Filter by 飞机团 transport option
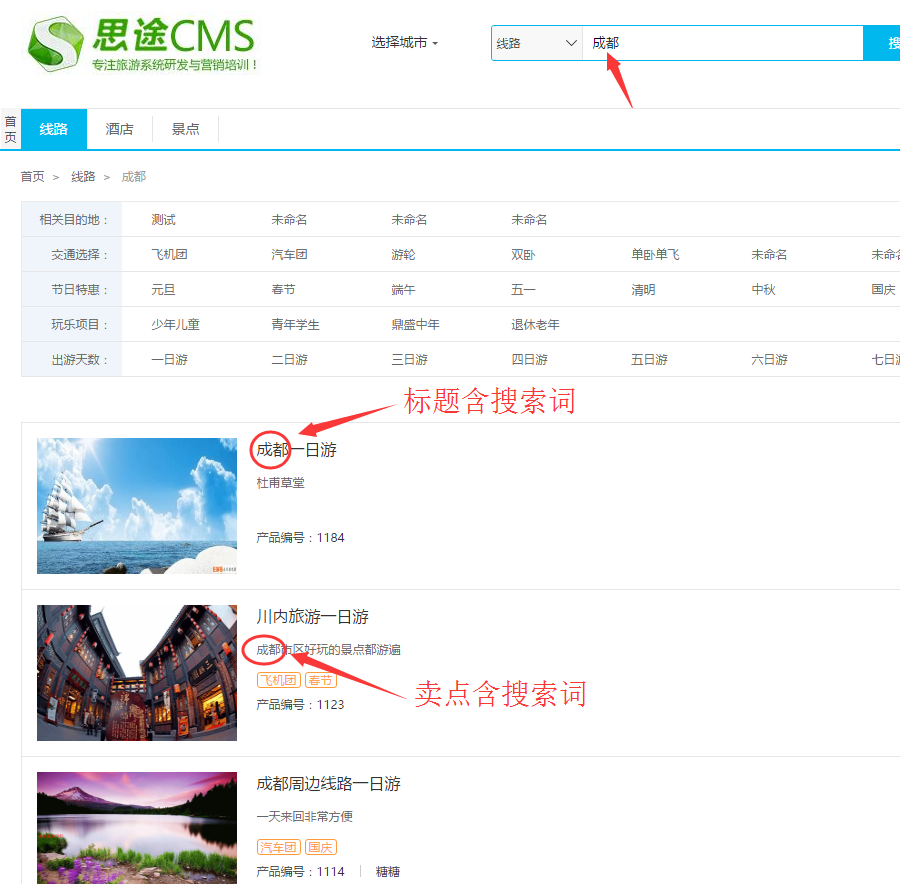The height and width of the screenshot is (884, 900). [x=169, y=255]
